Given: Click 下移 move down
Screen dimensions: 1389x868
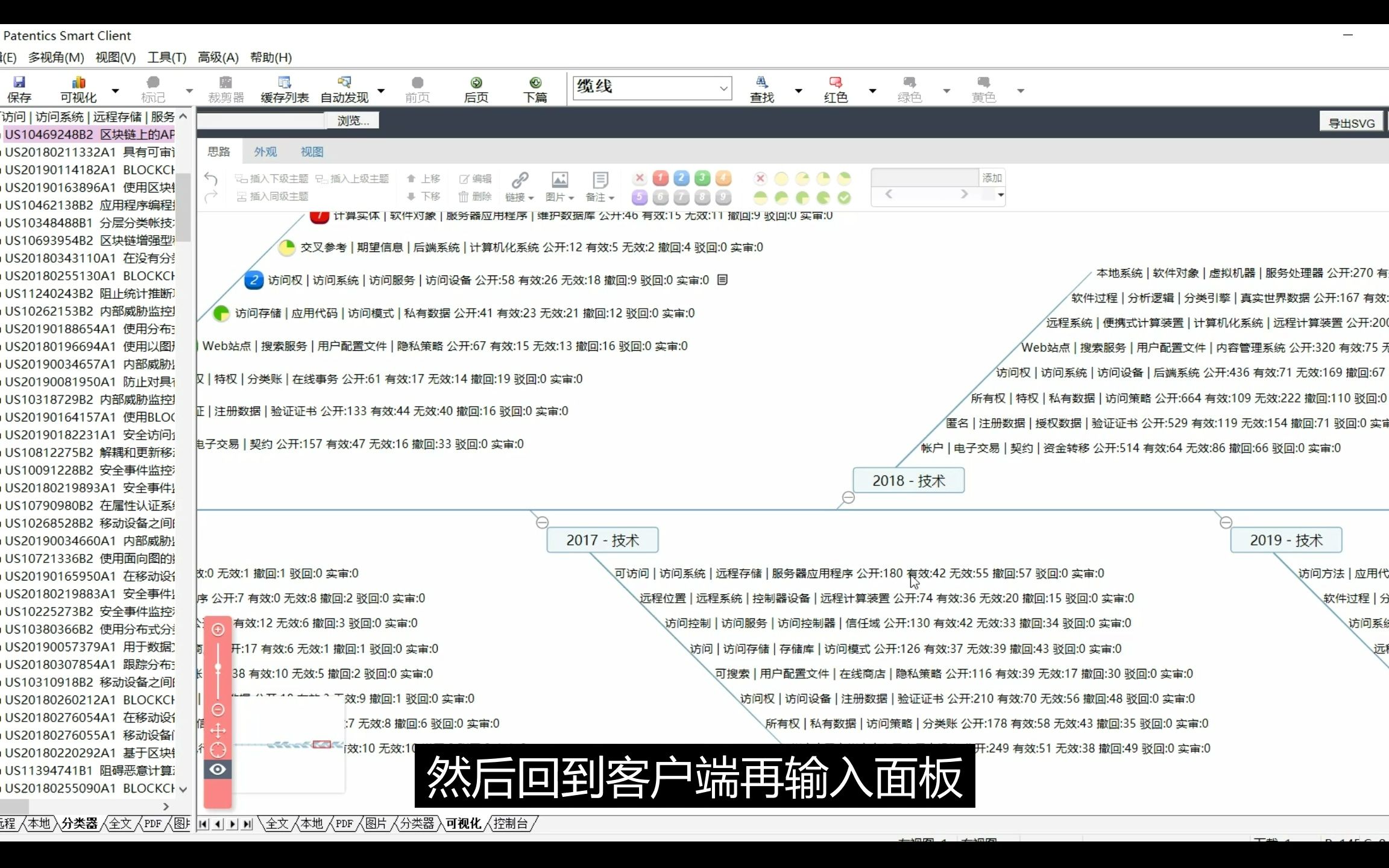Looking at the screenshot, I should click(424, 197).
